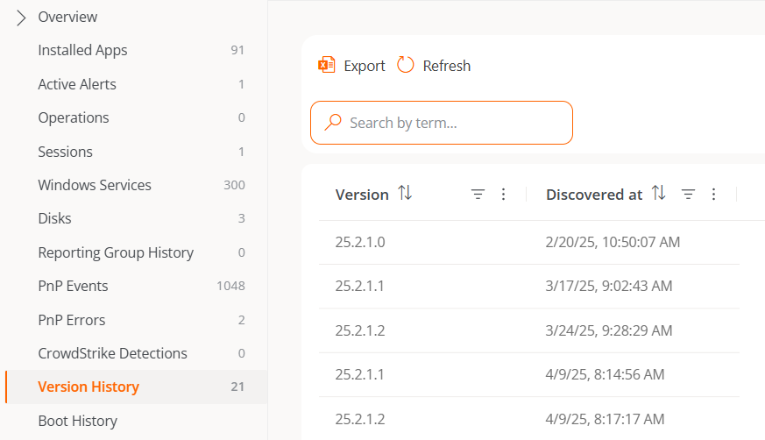Open Version column three-dot menu
This screenshot has width=765, height=440.
504,195
